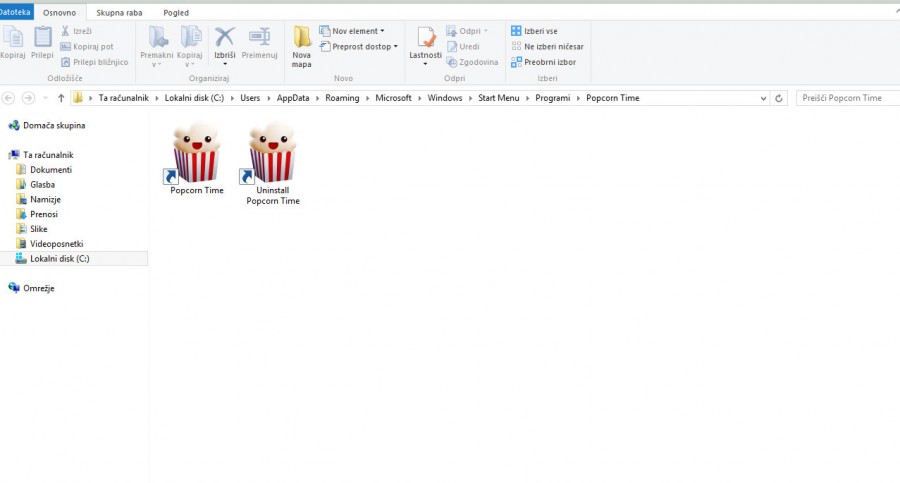The image size is (900, 483).
Task: Click the Izbriši delete icon
Action: (x=225, y=38)
